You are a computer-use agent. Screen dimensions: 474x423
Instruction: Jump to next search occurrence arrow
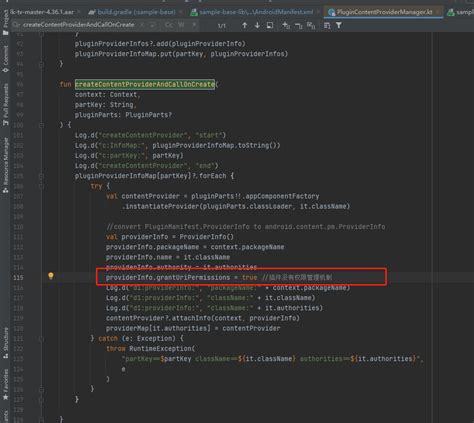pos(257,25)
